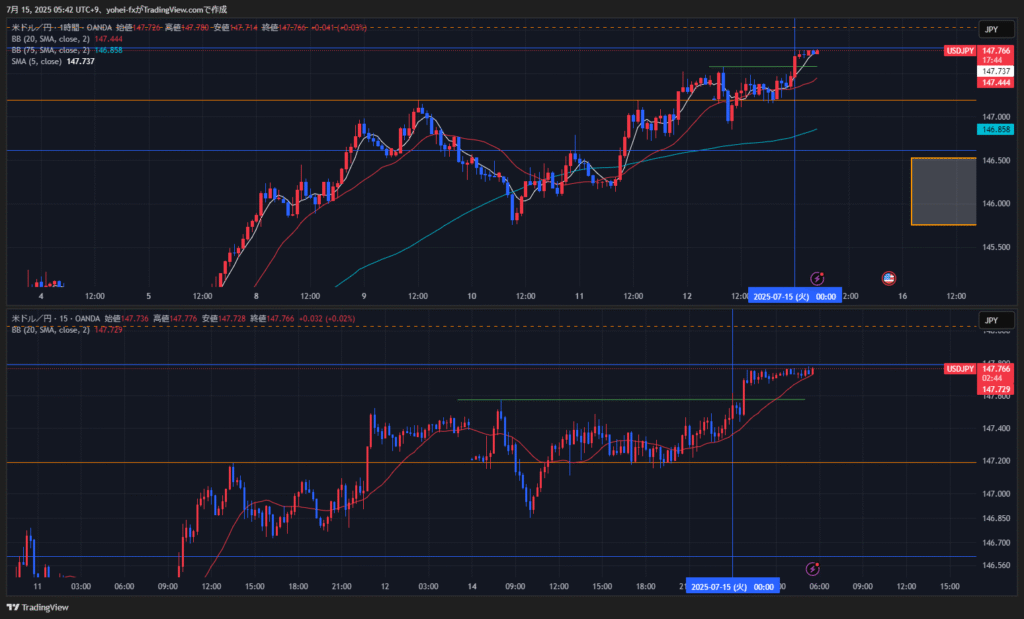
Task: Click the white 147.737 price label
Action: point(996,71)
